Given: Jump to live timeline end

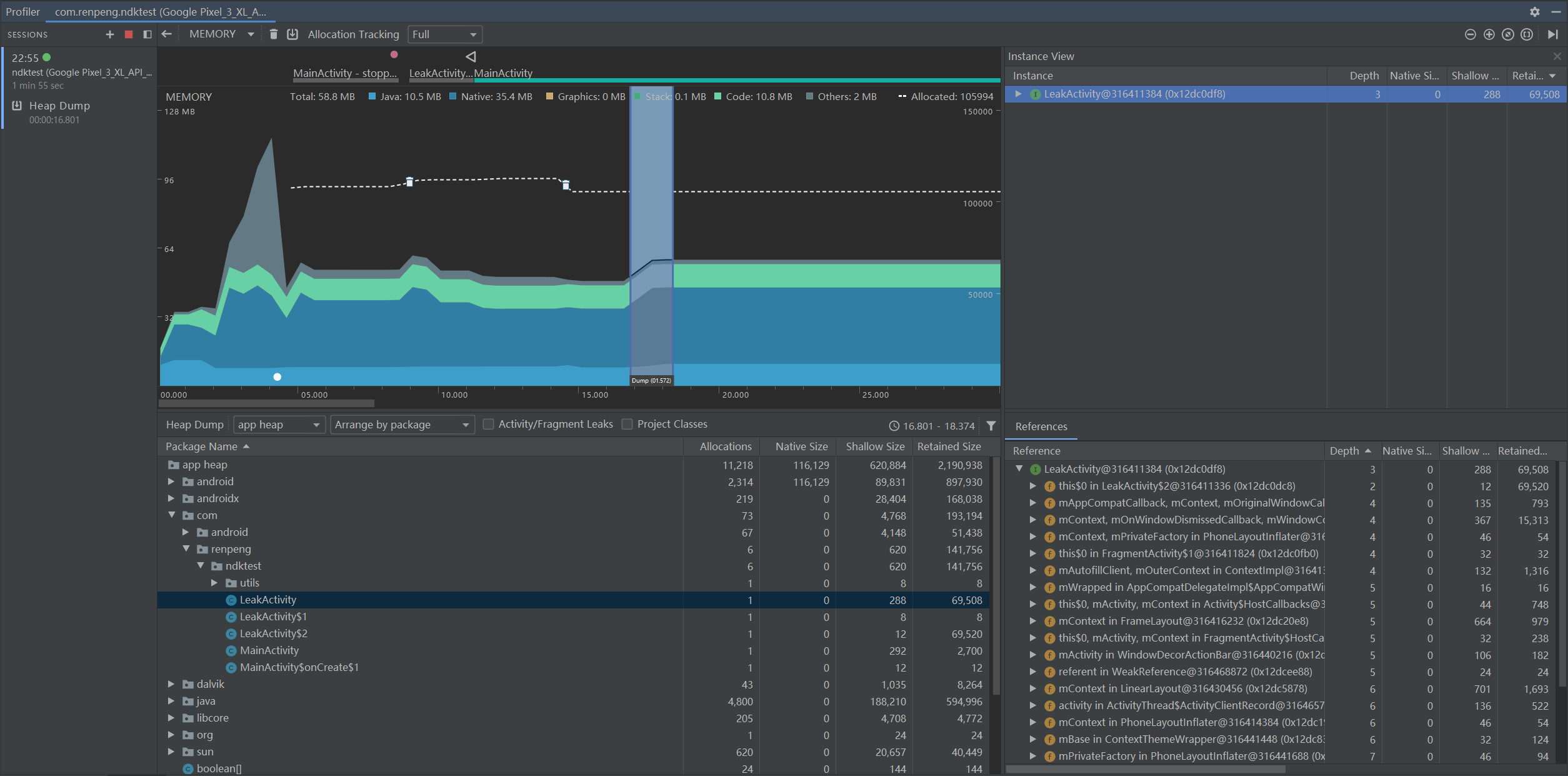Looking at the screenshot, I should [1552, 34].
